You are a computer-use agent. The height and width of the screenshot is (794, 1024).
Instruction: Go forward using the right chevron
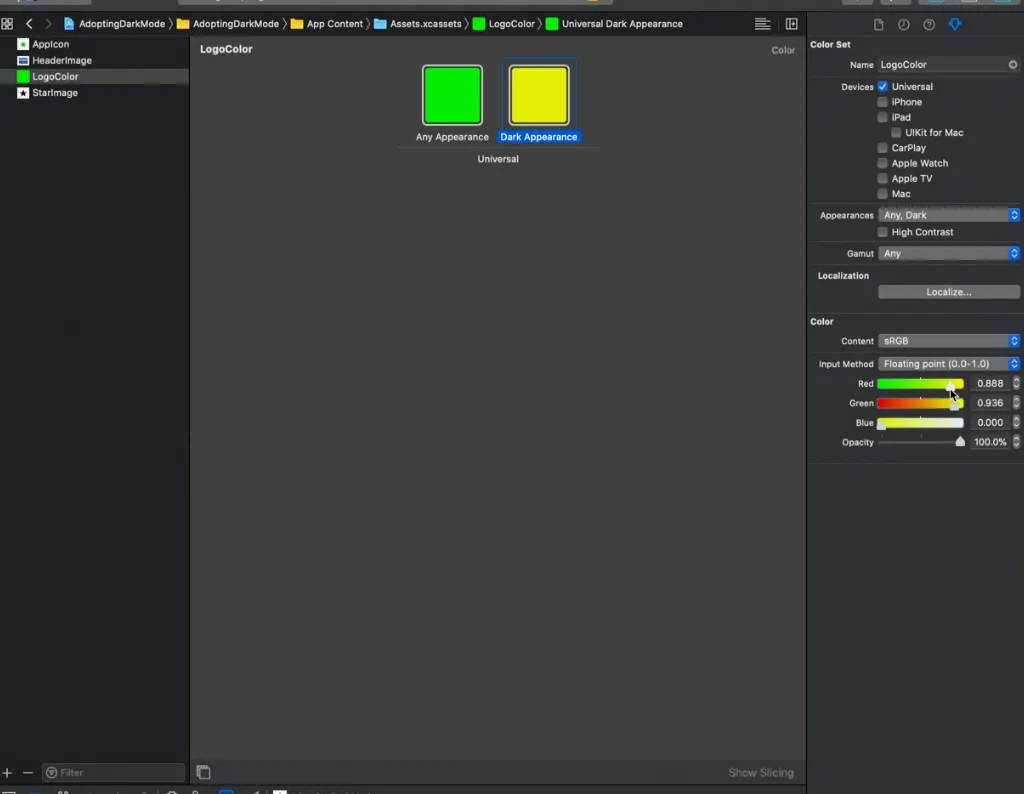tap(48, 24)
